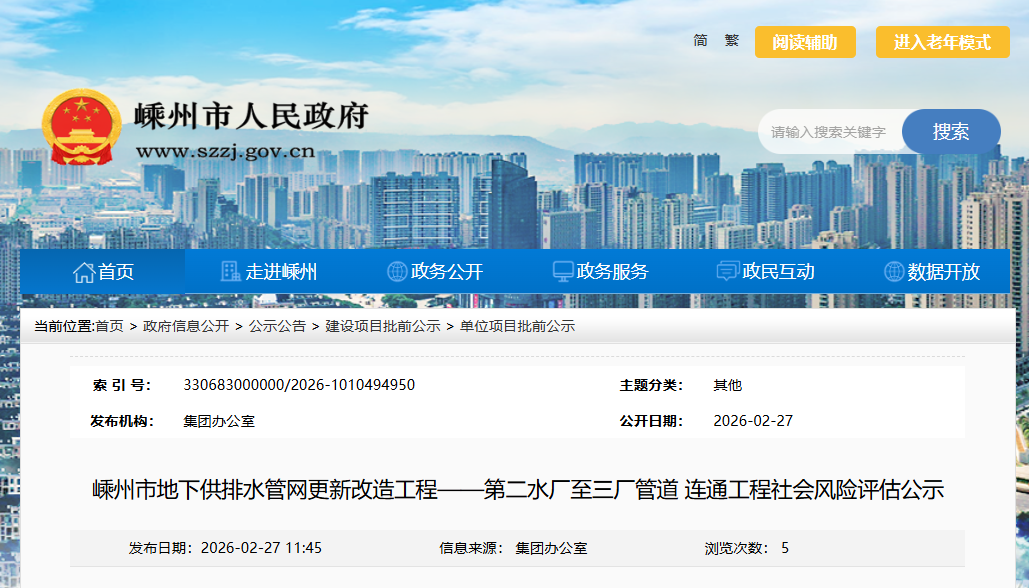The image size is (1029, 588).
Task: Click the chat bubble icon beside 政民互动
Action: [x=728, y=272]
